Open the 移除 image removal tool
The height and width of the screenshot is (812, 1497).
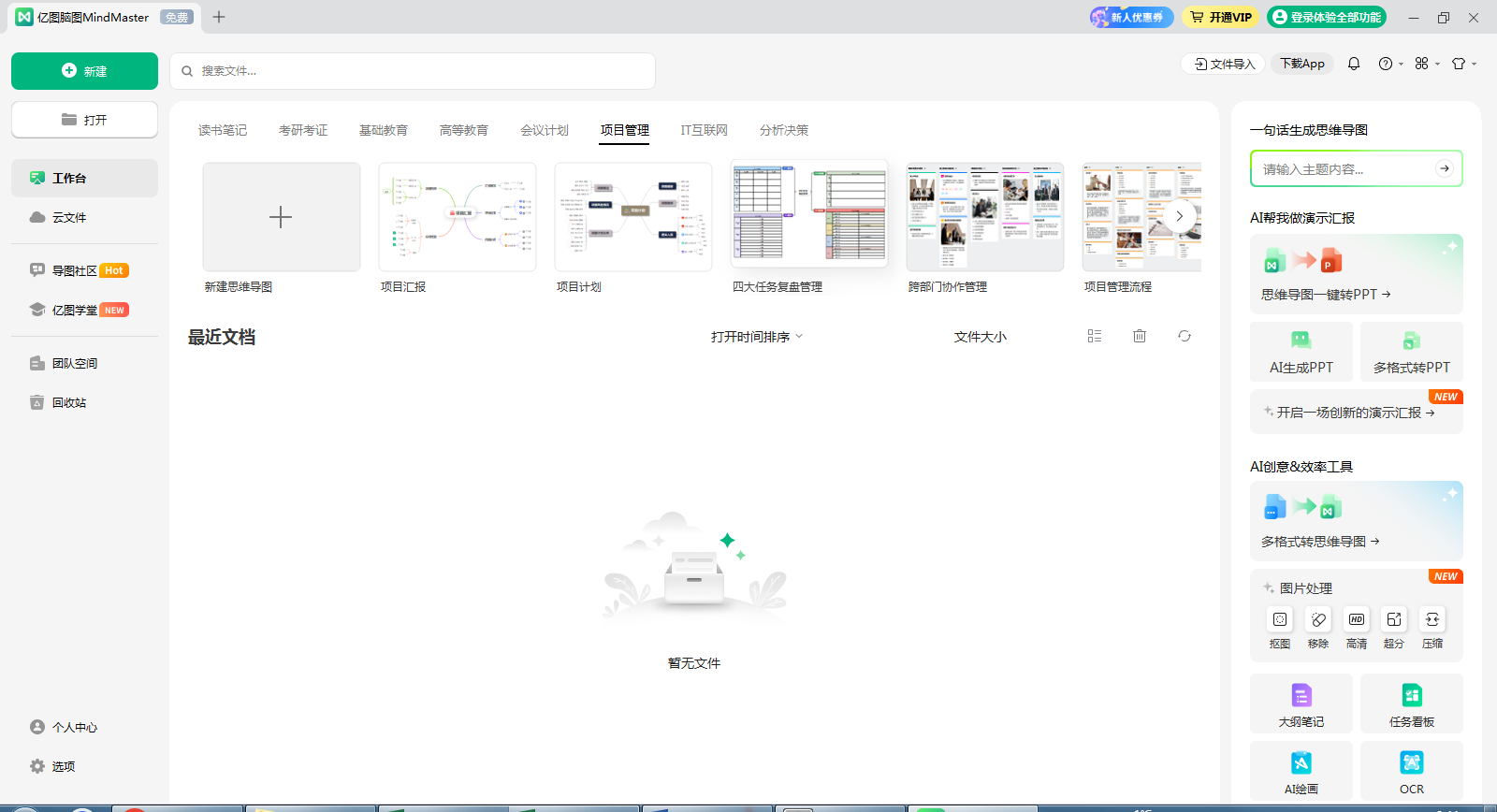[1318, 620]
